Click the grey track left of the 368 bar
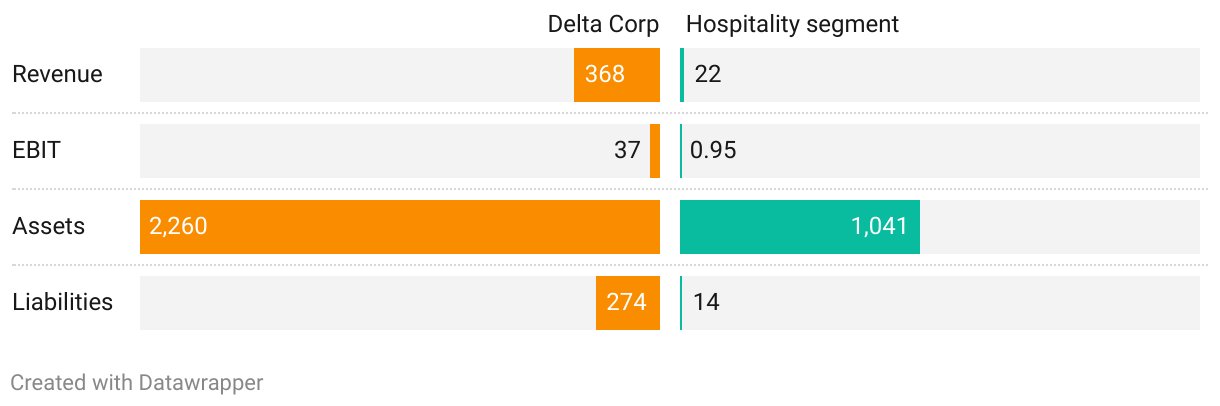 pyautogui.click(x=356, y=74)
